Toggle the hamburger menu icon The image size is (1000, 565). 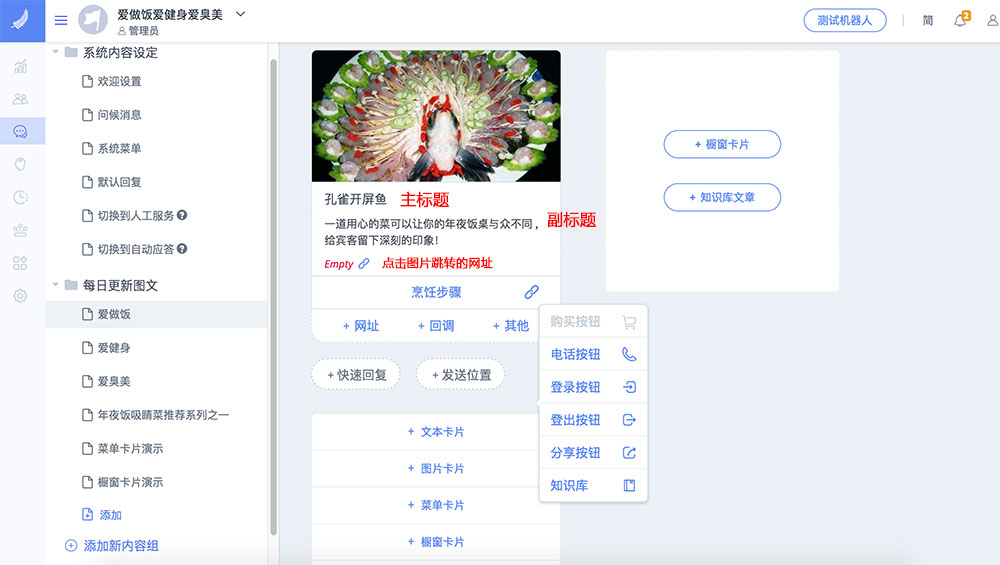[x=61, y=20]
